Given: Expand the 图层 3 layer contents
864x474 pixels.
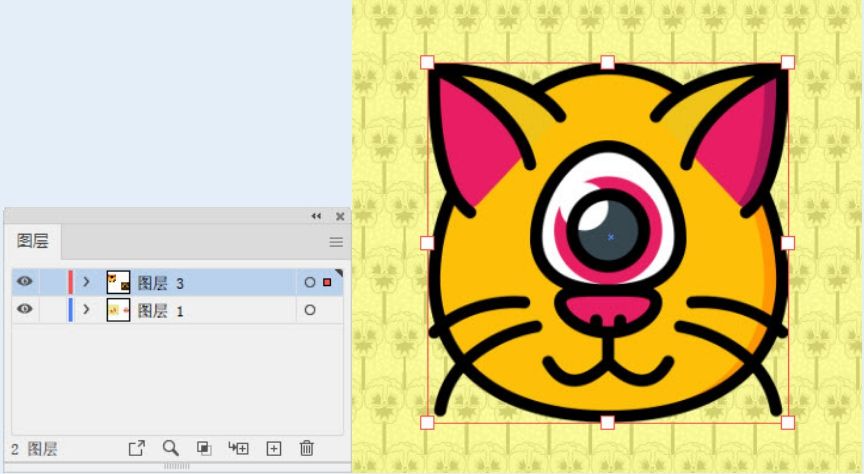Looking at the screenshot, I should [x=86, y=282].
